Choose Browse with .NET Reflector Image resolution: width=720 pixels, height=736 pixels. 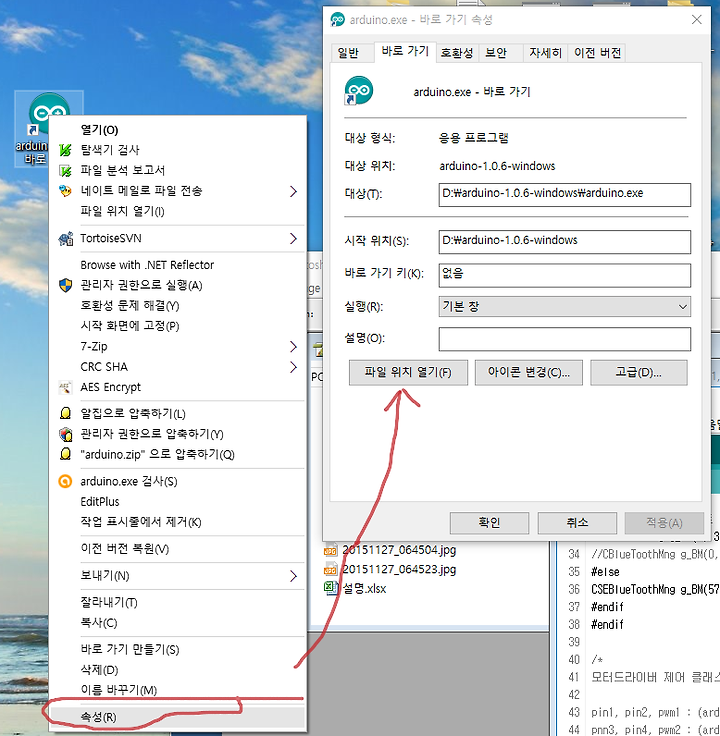point(147,265)
